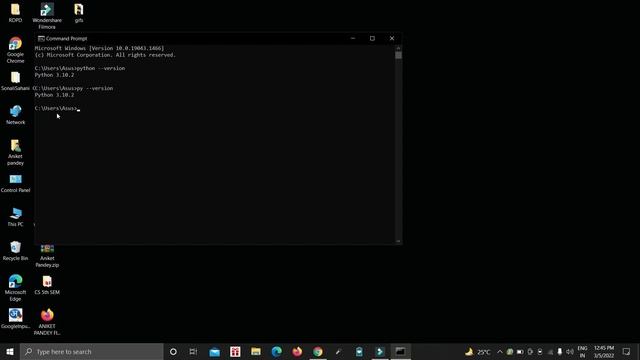Image resolution: width=640 pixels, height=360 pixels.
Task: Launch Microsoft Edge desktop shortcut
Action: [x=16, y=288]
